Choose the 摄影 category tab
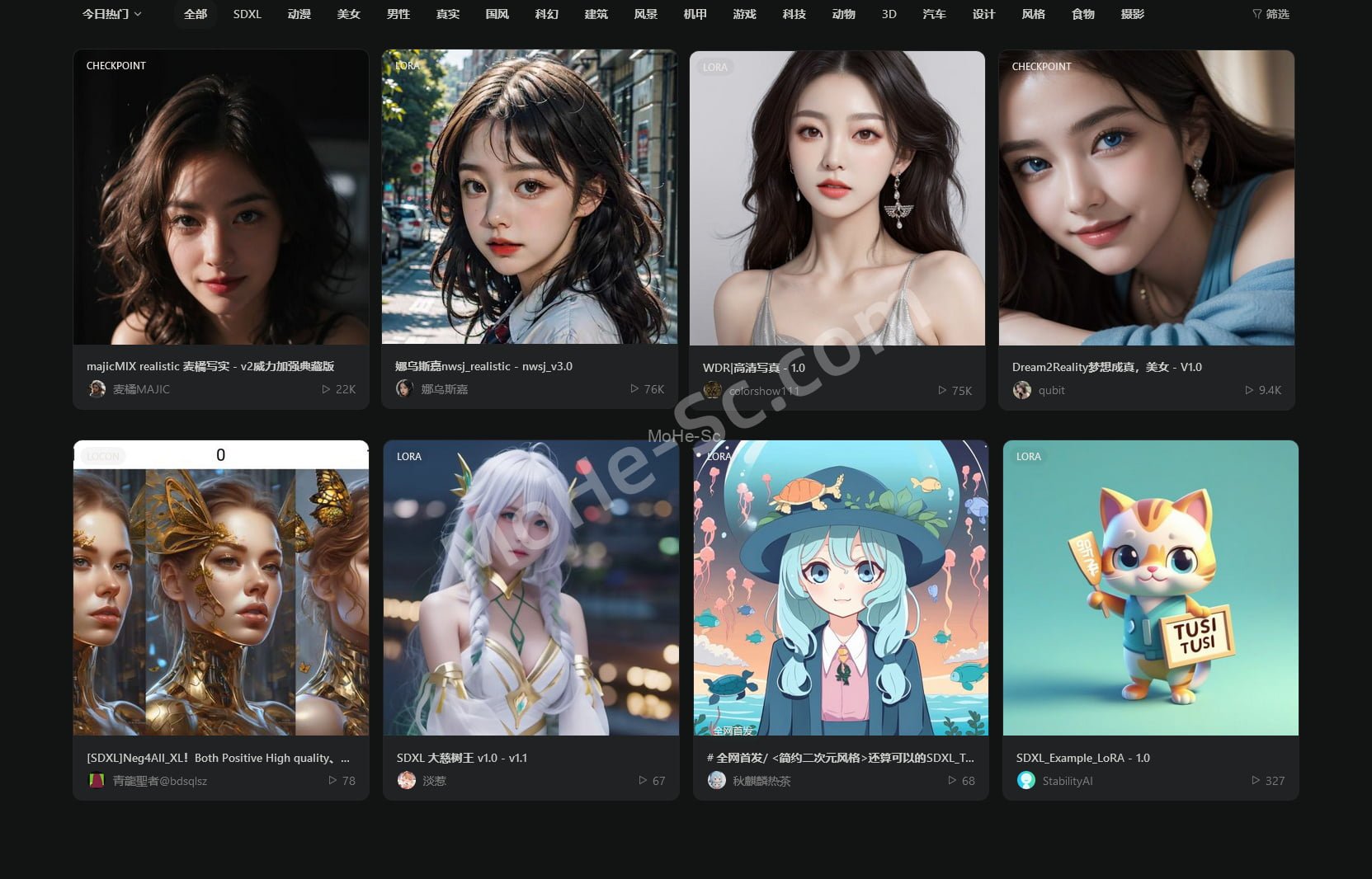This screenshot has width=1372, height=879. (1132, 14)
